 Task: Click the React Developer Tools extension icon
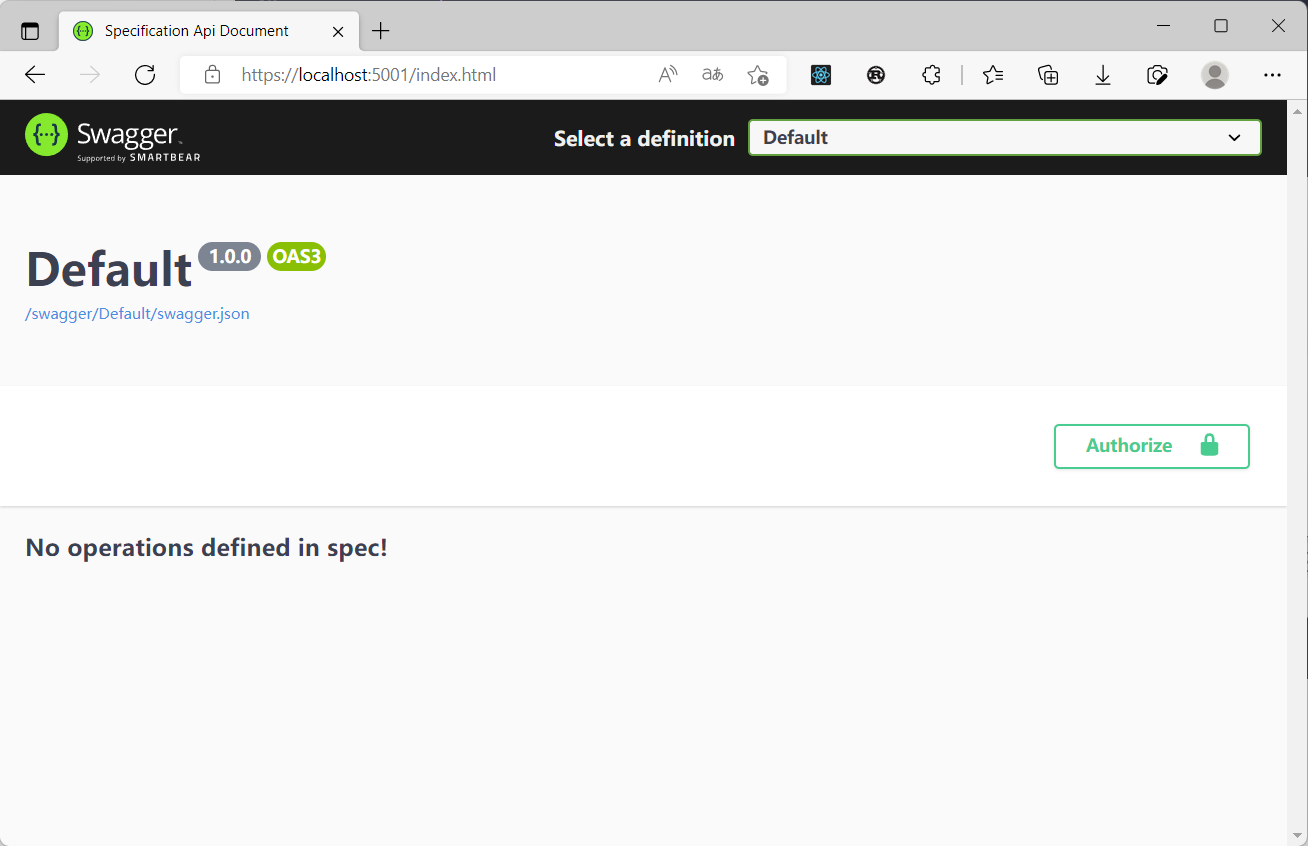click(821, 75)
